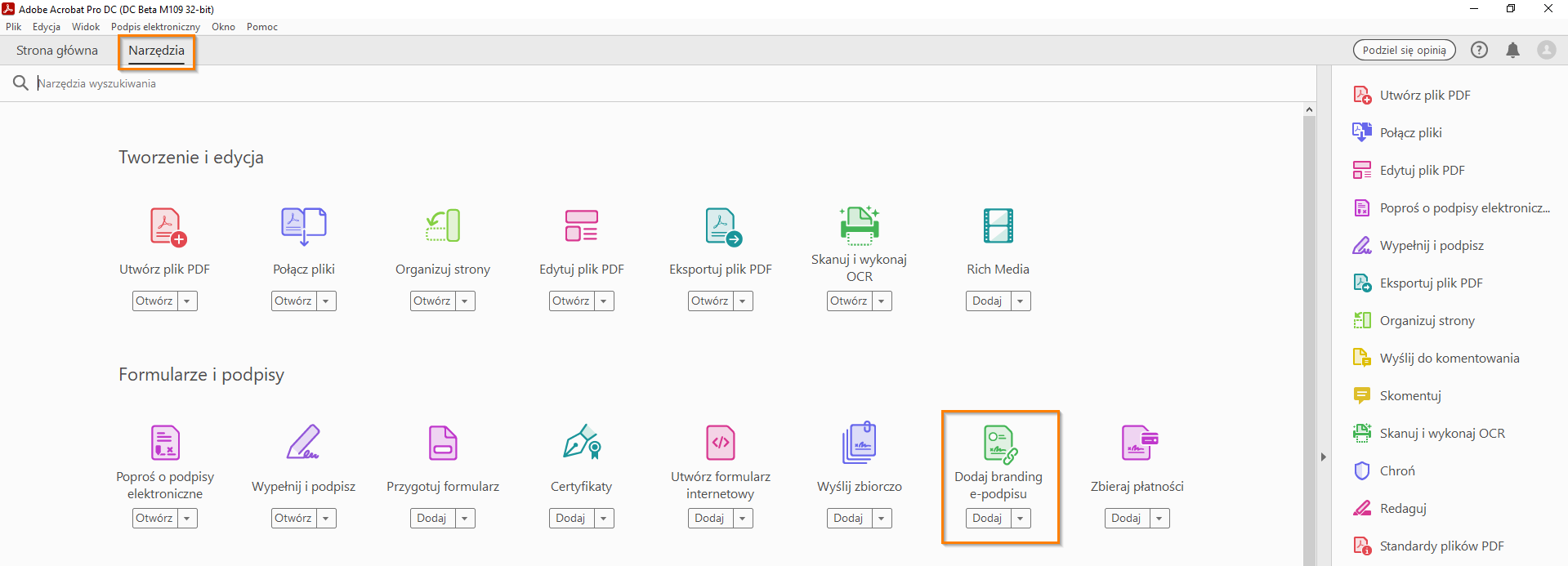This screenshot has width=1568, height=566.
Task: Click the Przygotuj formularz icon
Action: point(443,443)
